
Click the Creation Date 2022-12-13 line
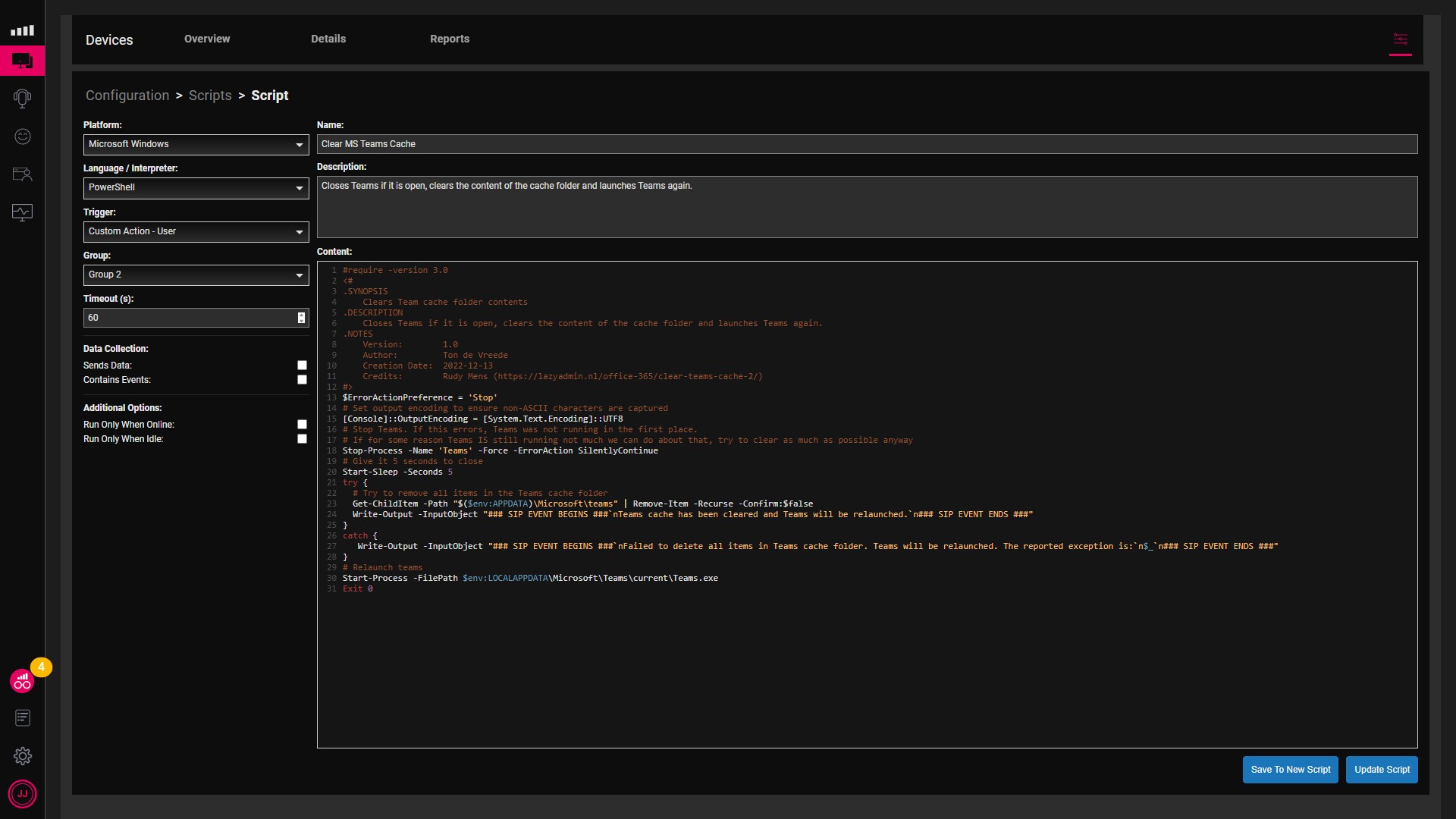428,366
